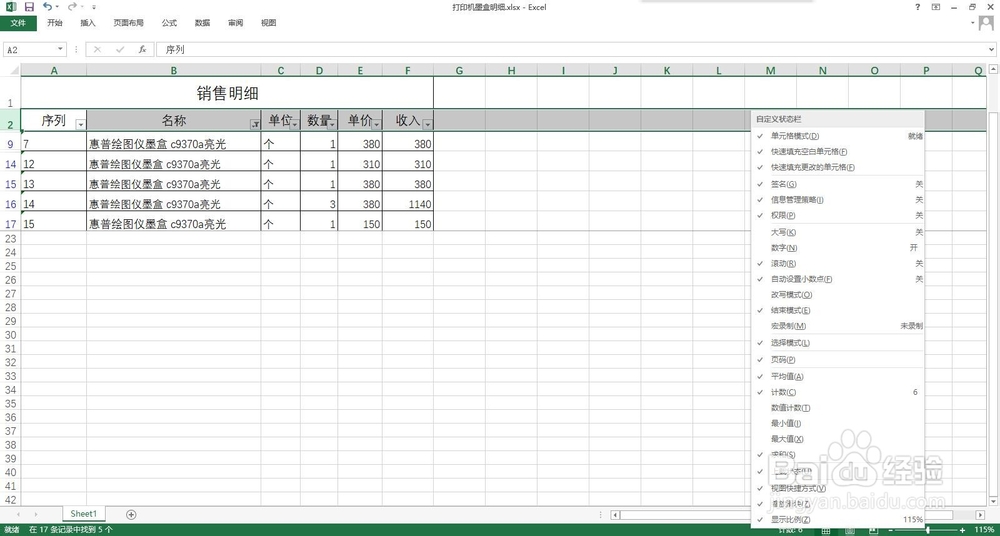Enable 数字(N) num lock indicator

[838, 248]
